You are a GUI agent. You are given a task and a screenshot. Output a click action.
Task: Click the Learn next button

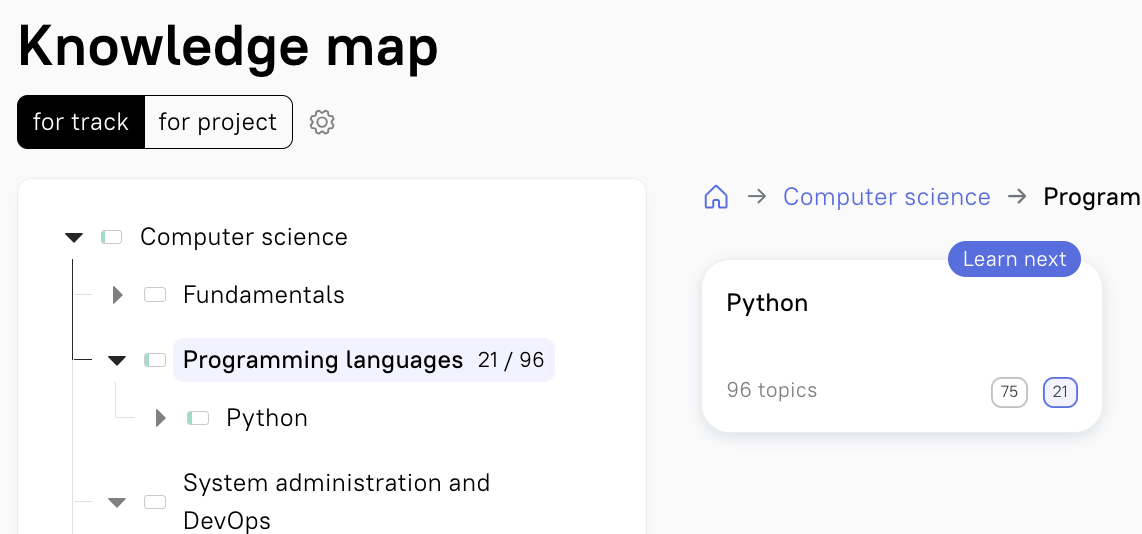click(1014, 259)
